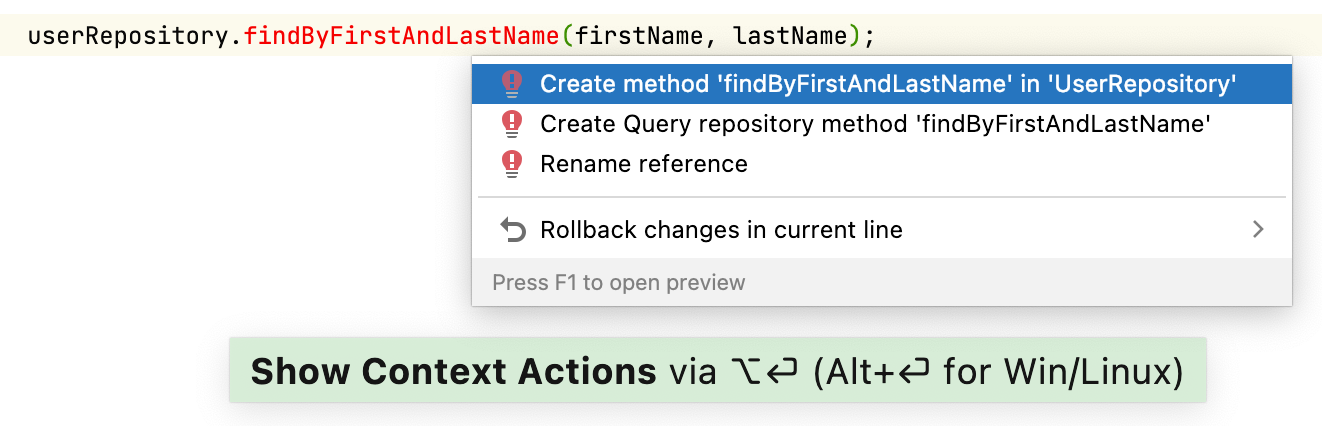The width and height of the screenshot is (1322, 426).
Task: Place cursor on the firstName argument
Action: coord(642,37)
